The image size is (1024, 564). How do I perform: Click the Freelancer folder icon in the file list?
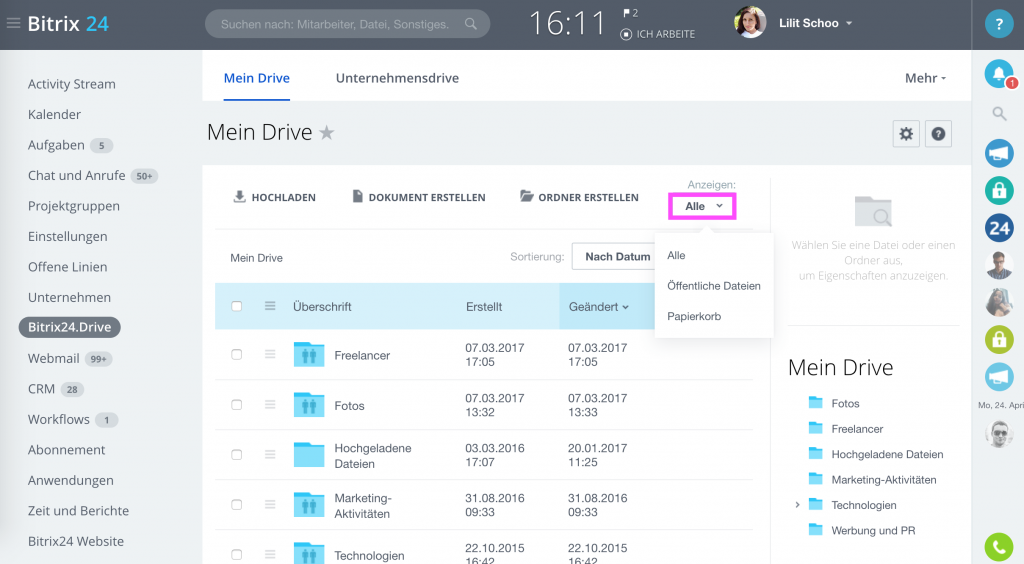(309, 354)
